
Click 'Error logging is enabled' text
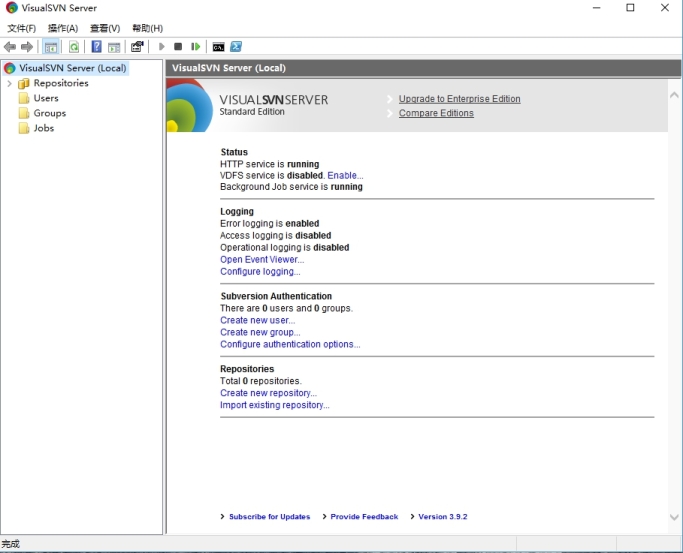click(x=270, y=223)
